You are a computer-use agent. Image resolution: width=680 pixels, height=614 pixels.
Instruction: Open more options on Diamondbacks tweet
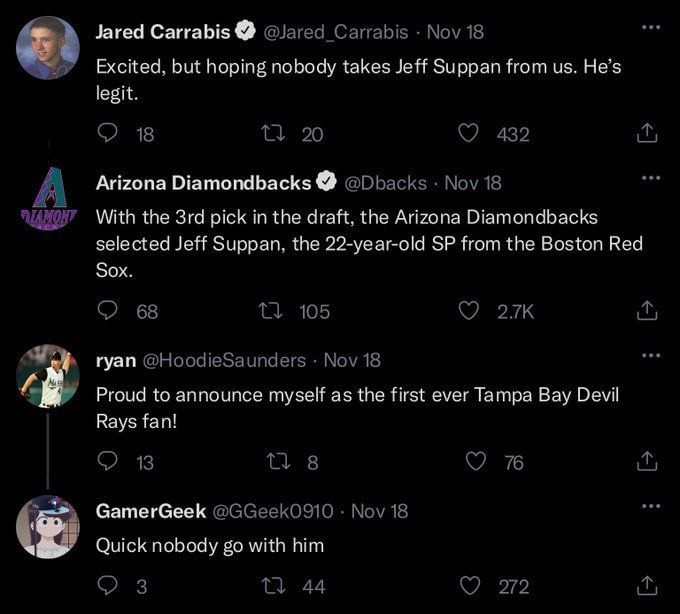coord(651,178)
